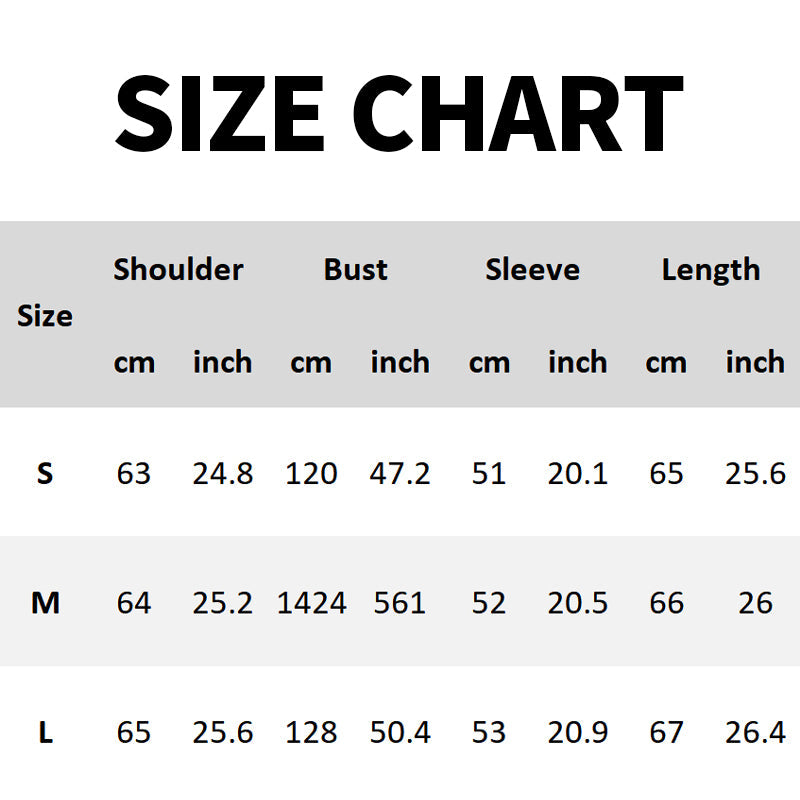This screenshot has height=800, width=800.
Task: Click the cm subheader under Shoulder
Action: (x=134, y=362)
